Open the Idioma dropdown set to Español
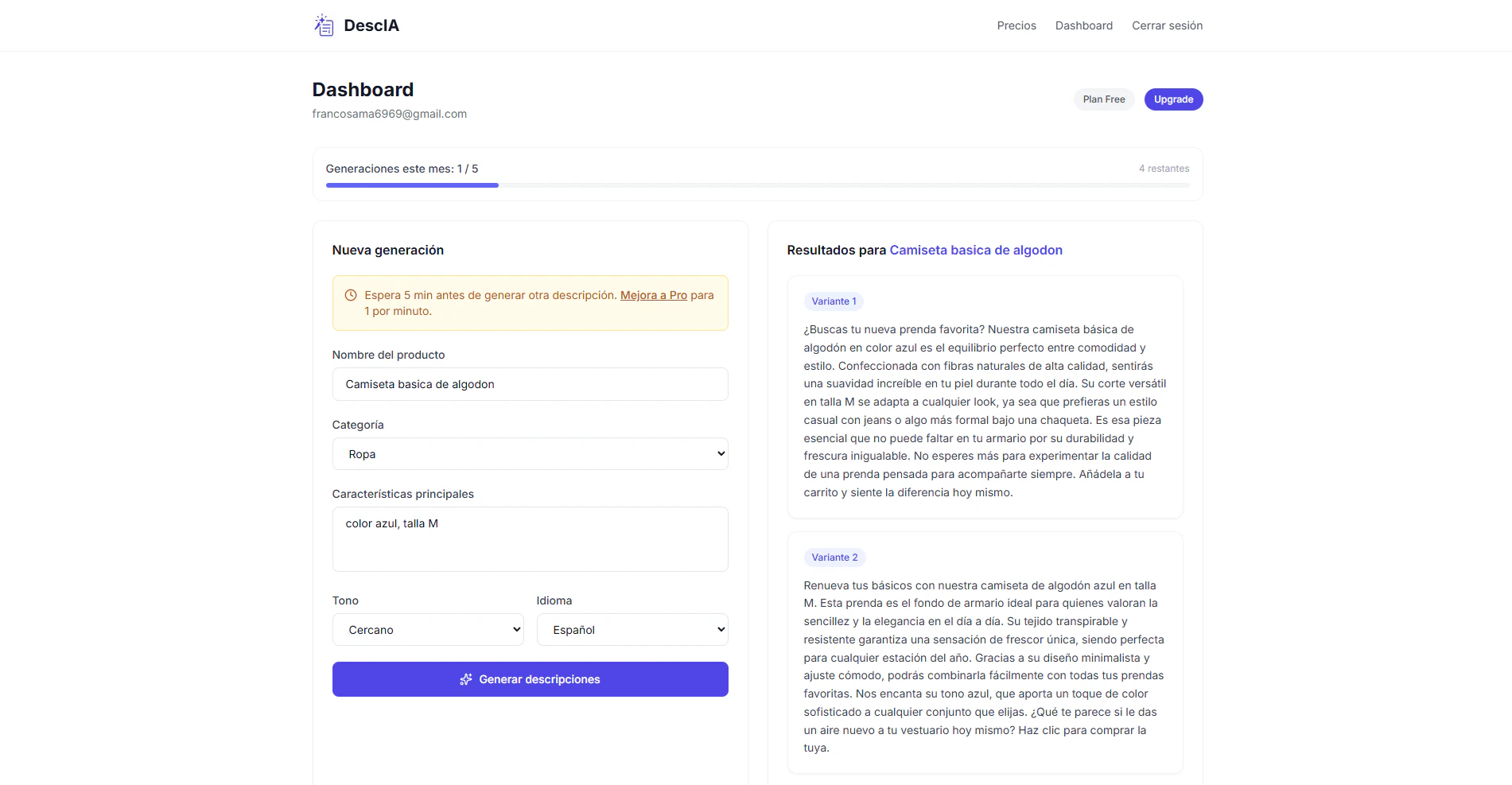This screenshot has height=785, width=1512. tap(632, 630)
